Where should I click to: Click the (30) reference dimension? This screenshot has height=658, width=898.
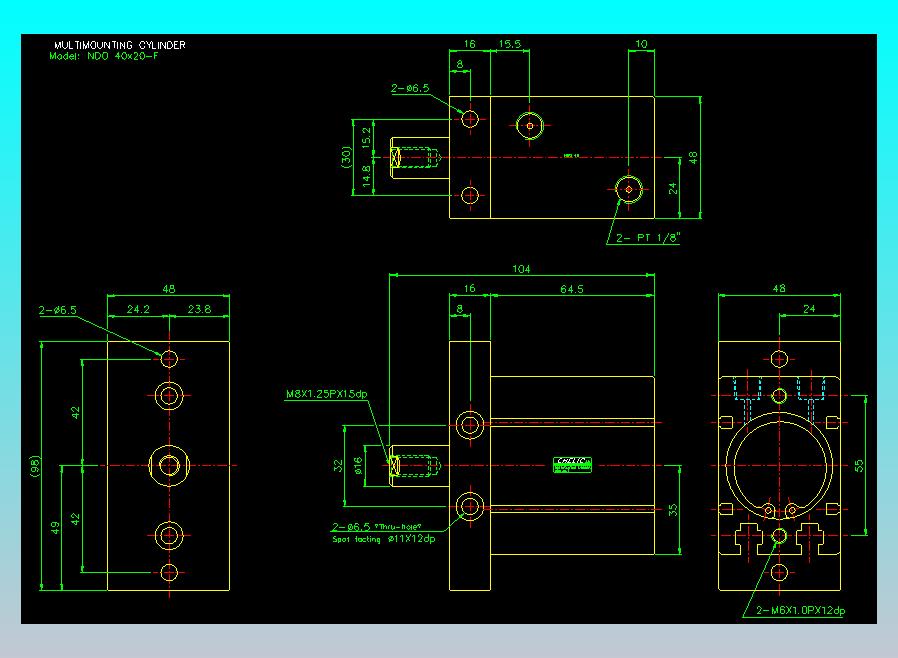point(346,157)
